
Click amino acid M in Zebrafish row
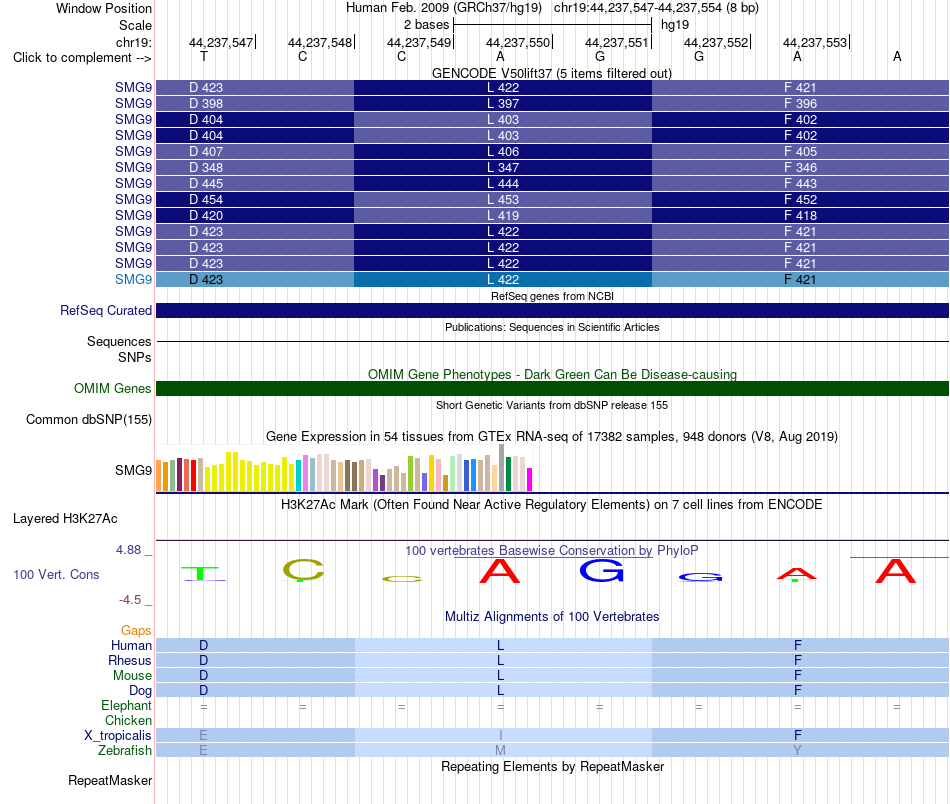[500, 751]
